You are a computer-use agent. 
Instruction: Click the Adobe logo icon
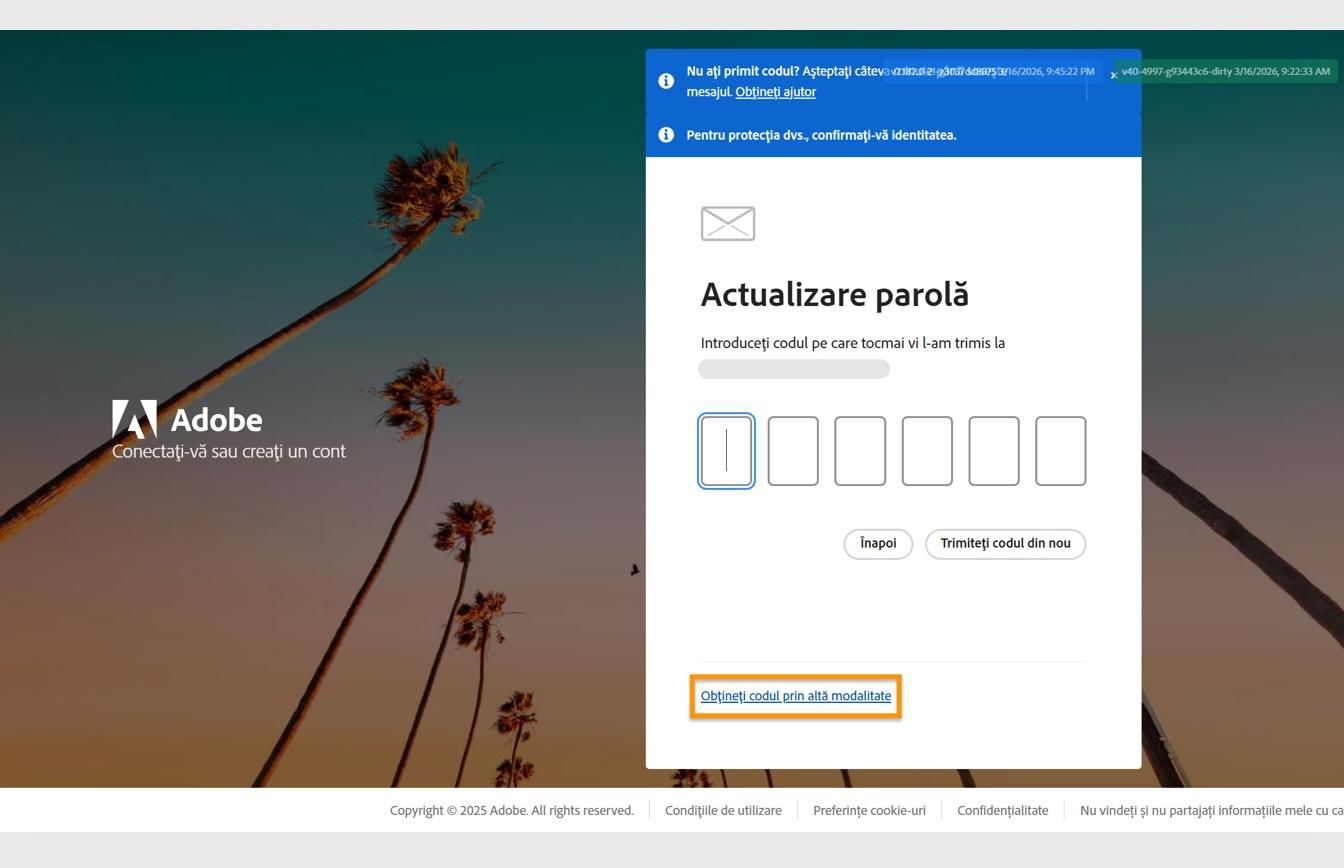(134, 419)
